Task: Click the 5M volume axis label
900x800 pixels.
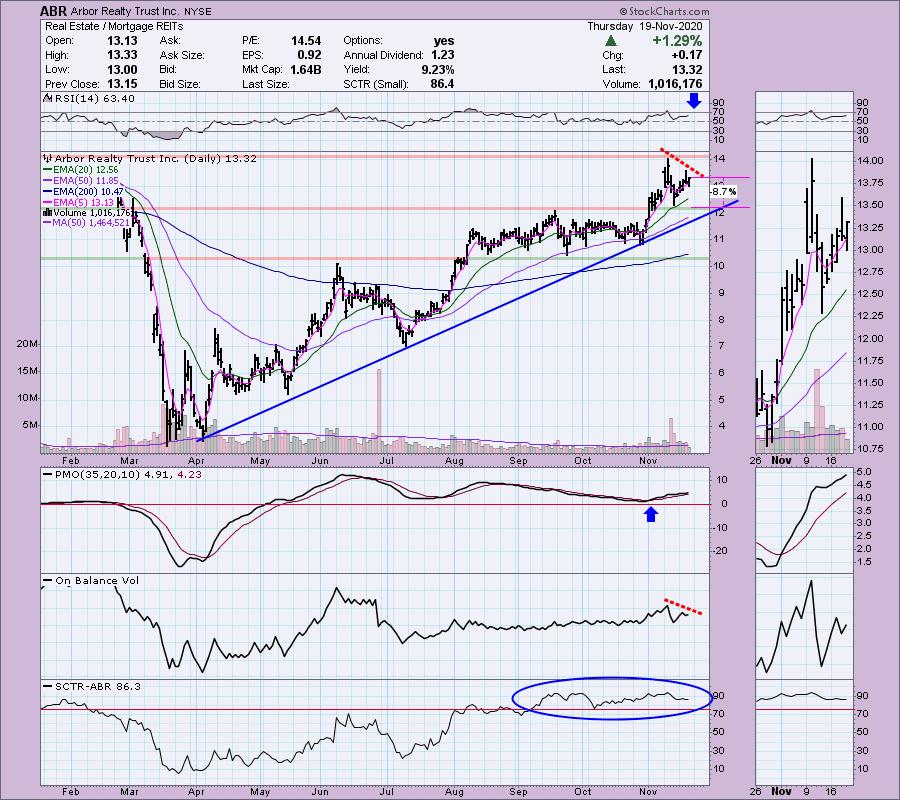Action: pyautogui.click(x=29, y=425)
